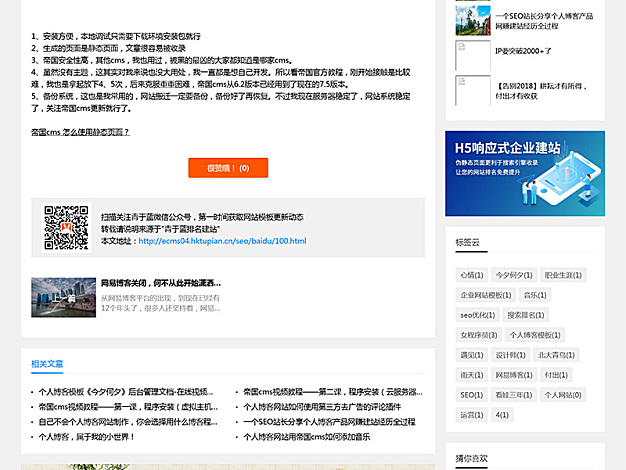Click broken image beside IP要突破2000+了
This screenshot has height=470, width=626.
473,56
